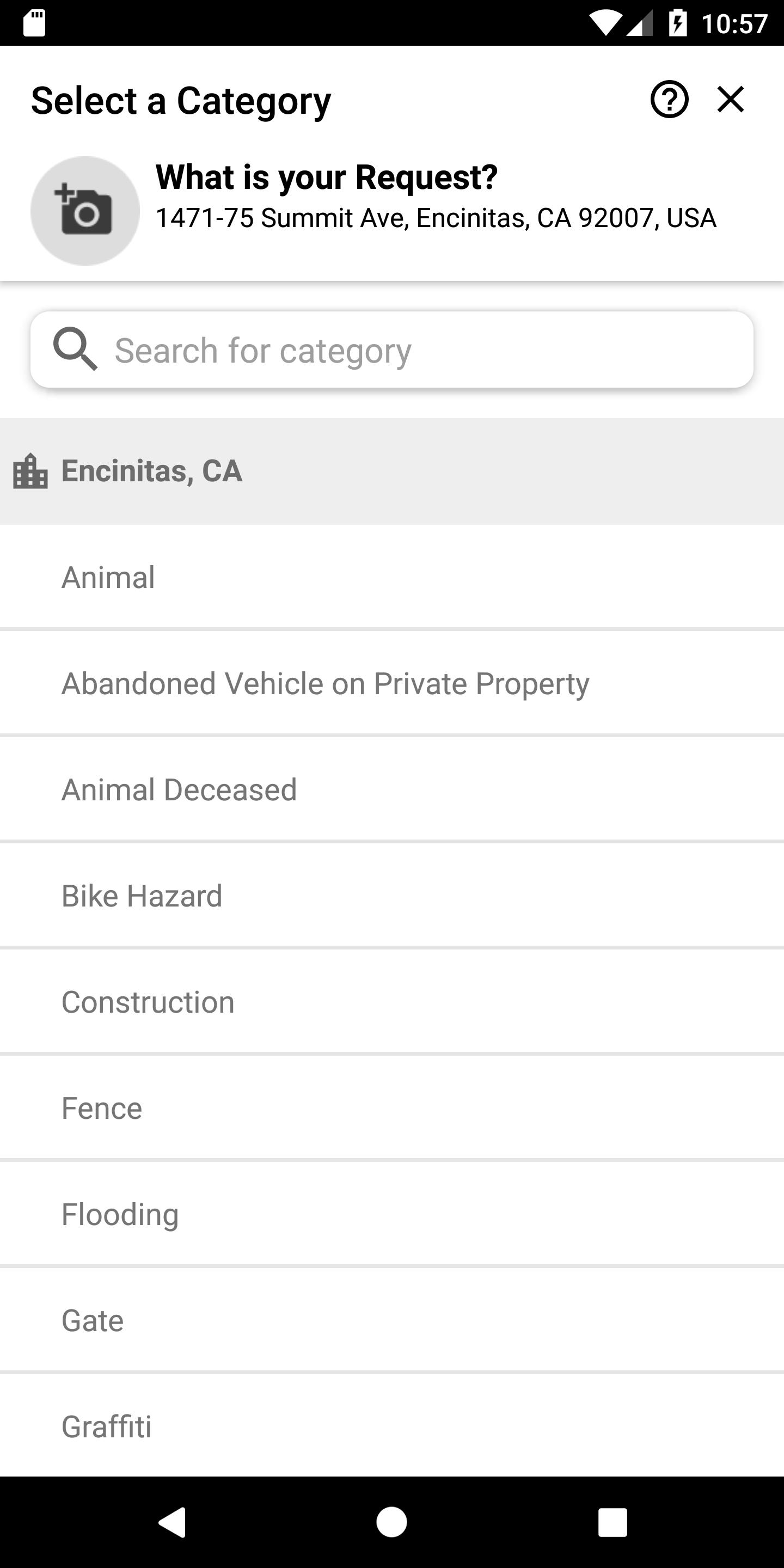
Task: Focus the Search for category field
Action: tap(392, 350)
